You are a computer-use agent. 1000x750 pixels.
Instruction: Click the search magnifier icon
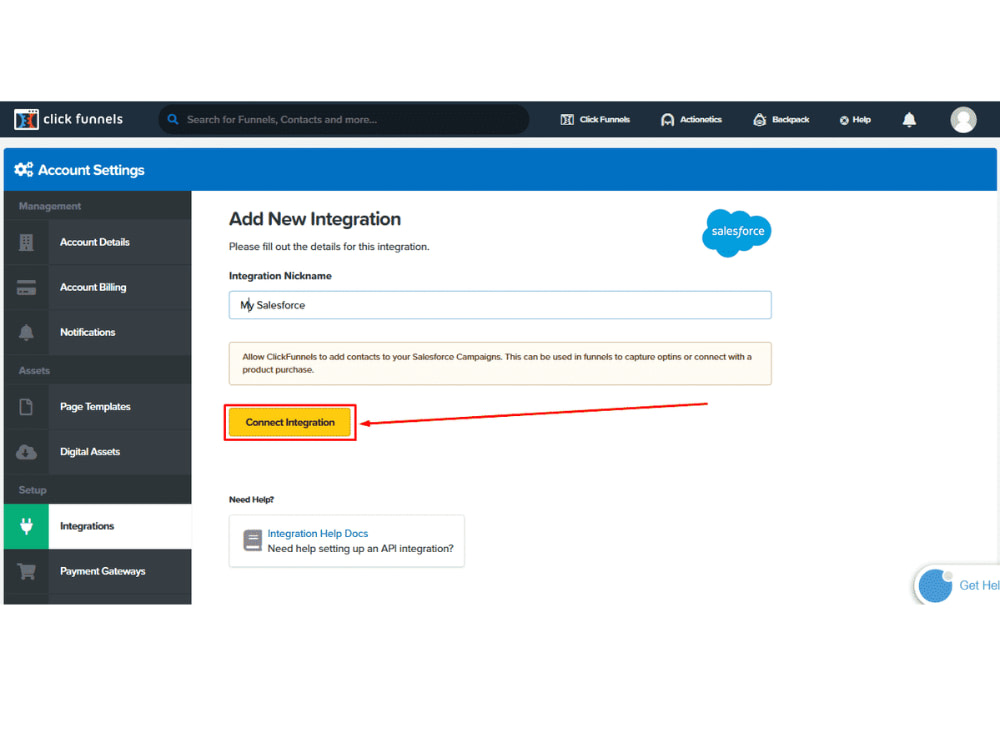[x=173, y=119]
